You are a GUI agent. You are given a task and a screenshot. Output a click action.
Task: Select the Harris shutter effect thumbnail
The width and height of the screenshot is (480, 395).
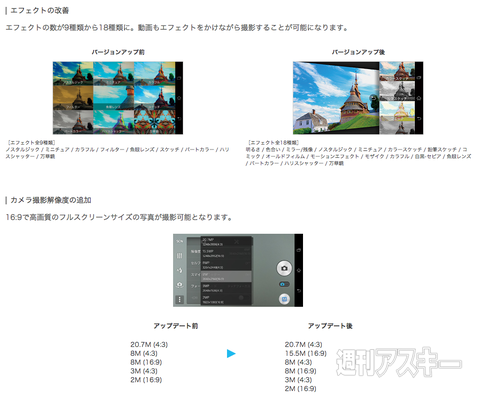point(114,122)
